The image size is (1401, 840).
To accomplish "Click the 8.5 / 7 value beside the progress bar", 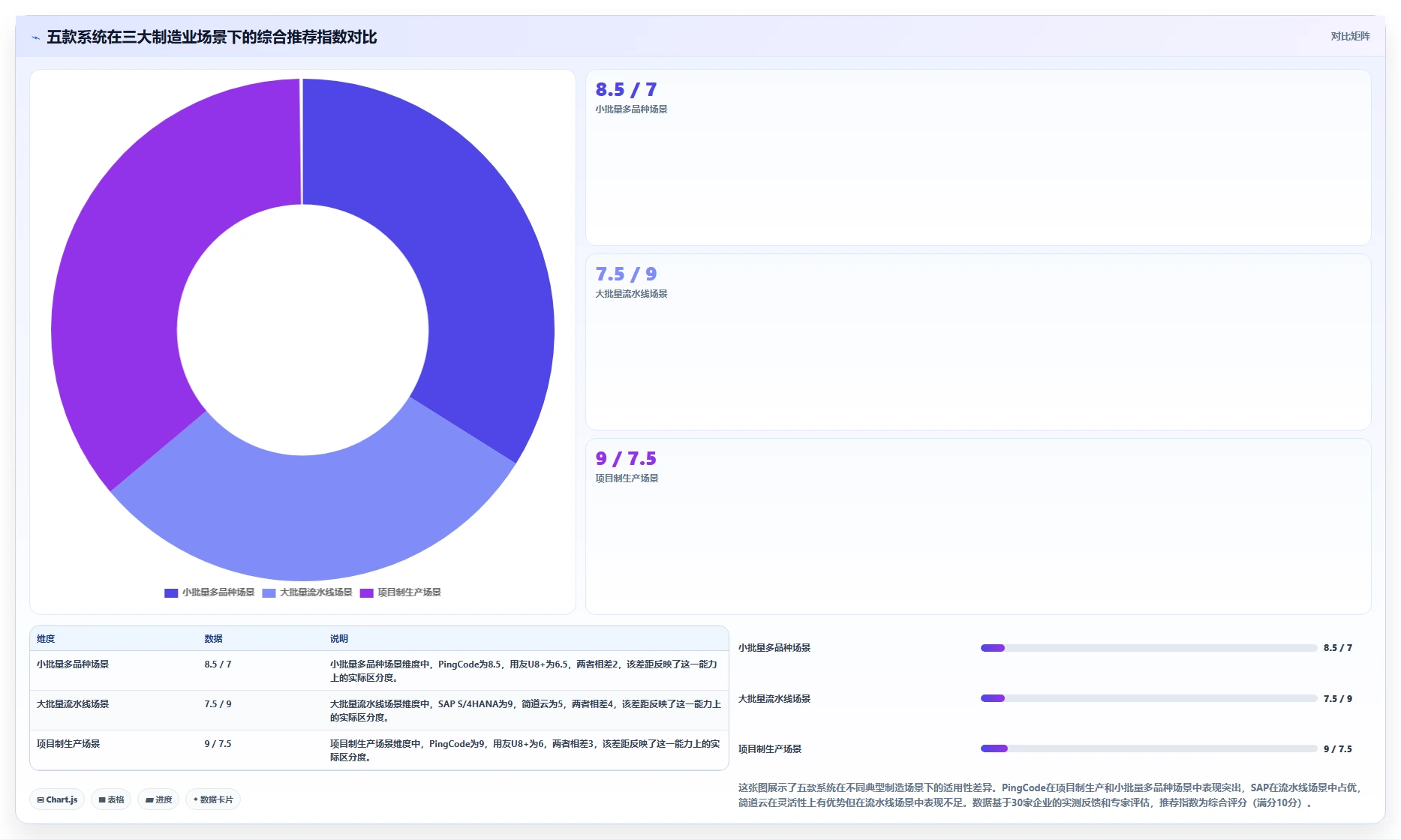I will (1338, 648).
